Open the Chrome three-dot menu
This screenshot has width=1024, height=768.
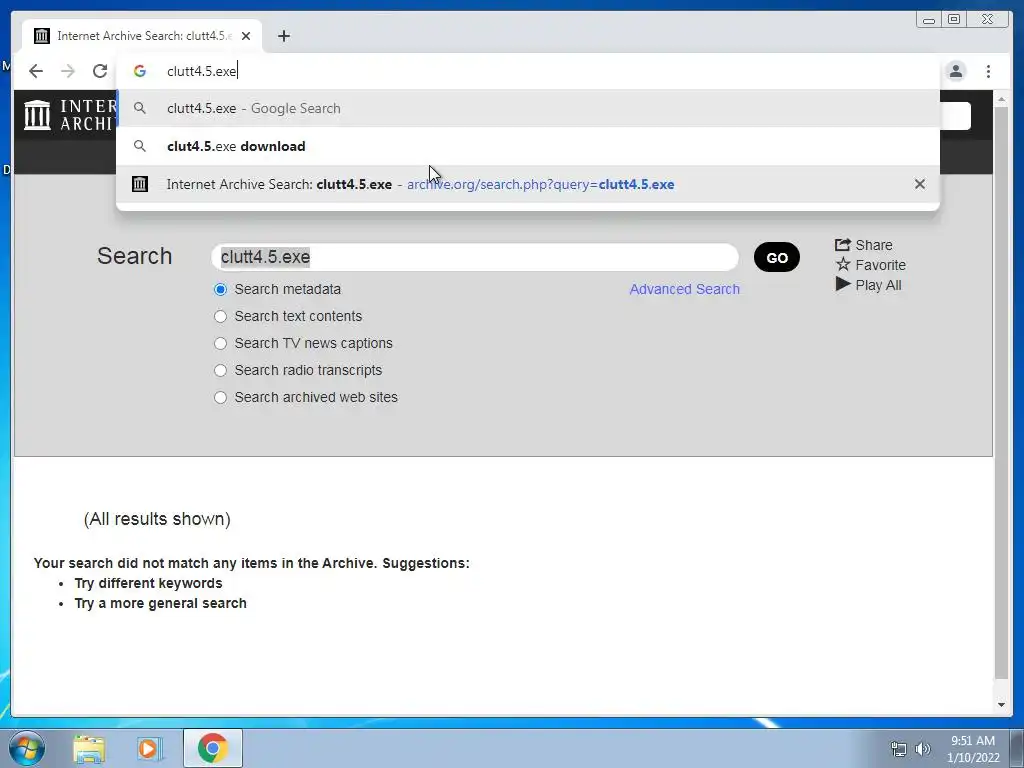point(988,71)
